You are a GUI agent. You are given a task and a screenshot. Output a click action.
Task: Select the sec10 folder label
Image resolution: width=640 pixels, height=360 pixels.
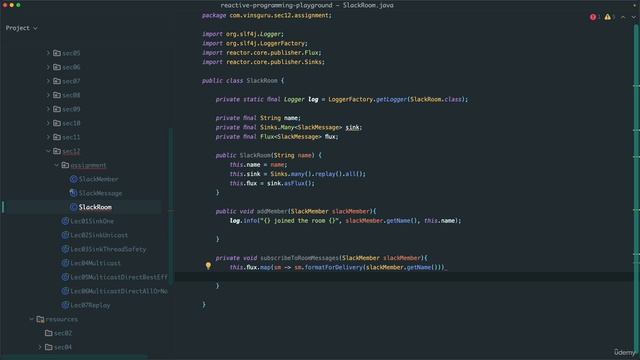coord(71,123)
